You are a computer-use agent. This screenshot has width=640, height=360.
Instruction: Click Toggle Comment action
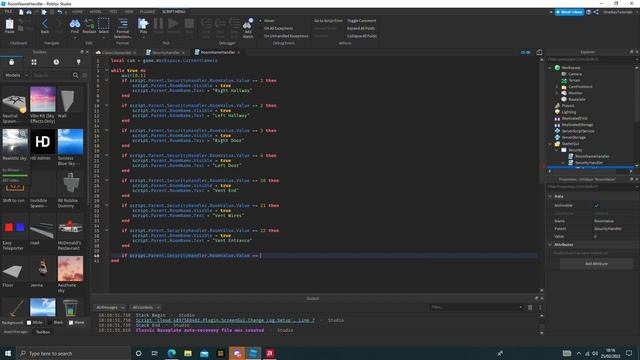point(362,20)
